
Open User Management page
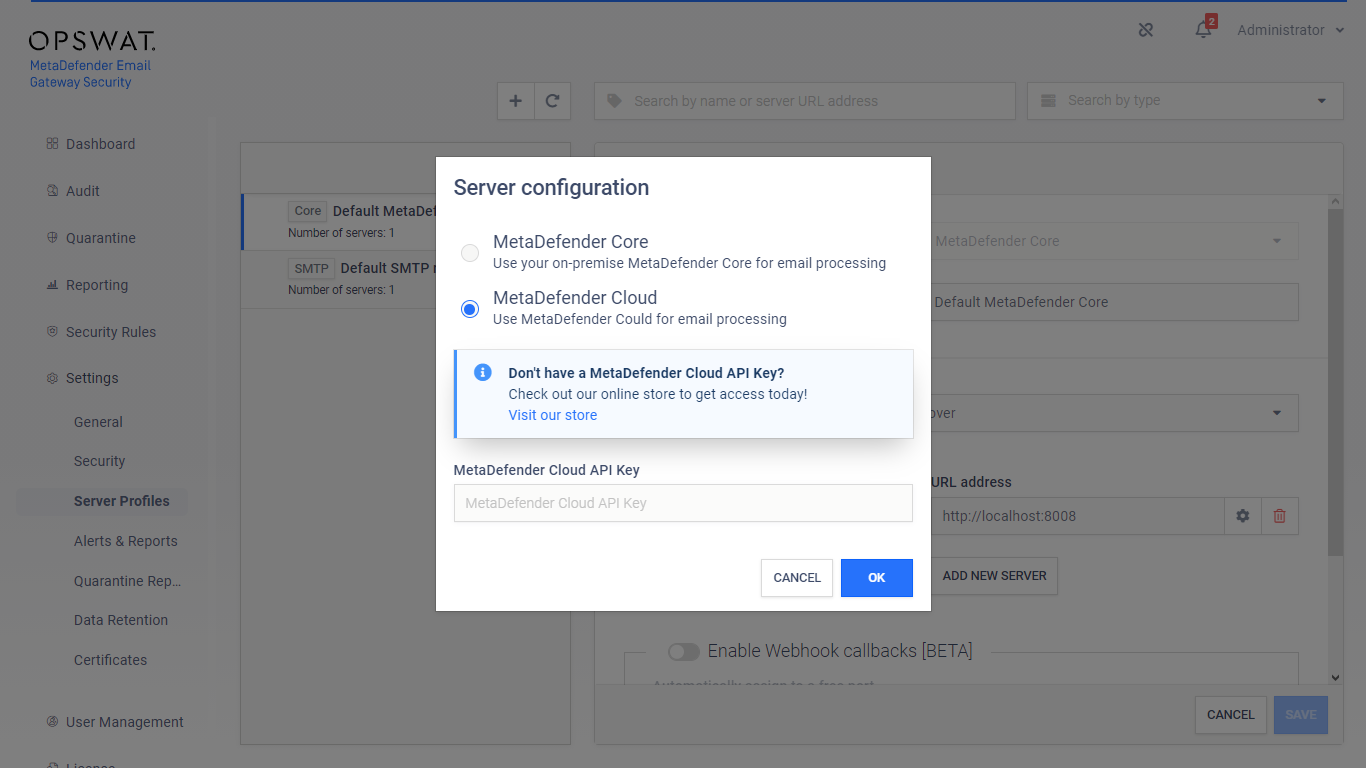(125, 722)
